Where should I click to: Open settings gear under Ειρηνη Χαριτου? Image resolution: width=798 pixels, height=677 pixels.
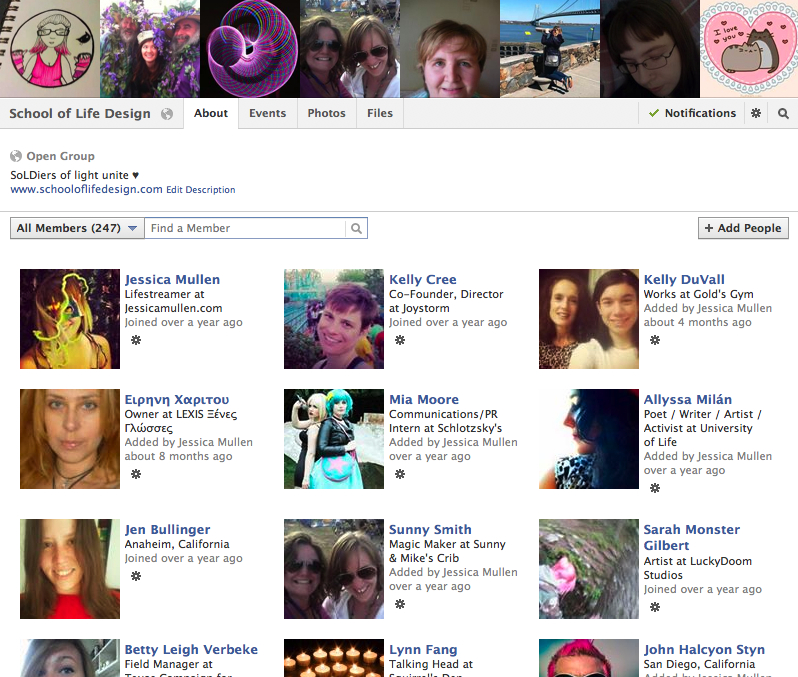click(136, 474)
